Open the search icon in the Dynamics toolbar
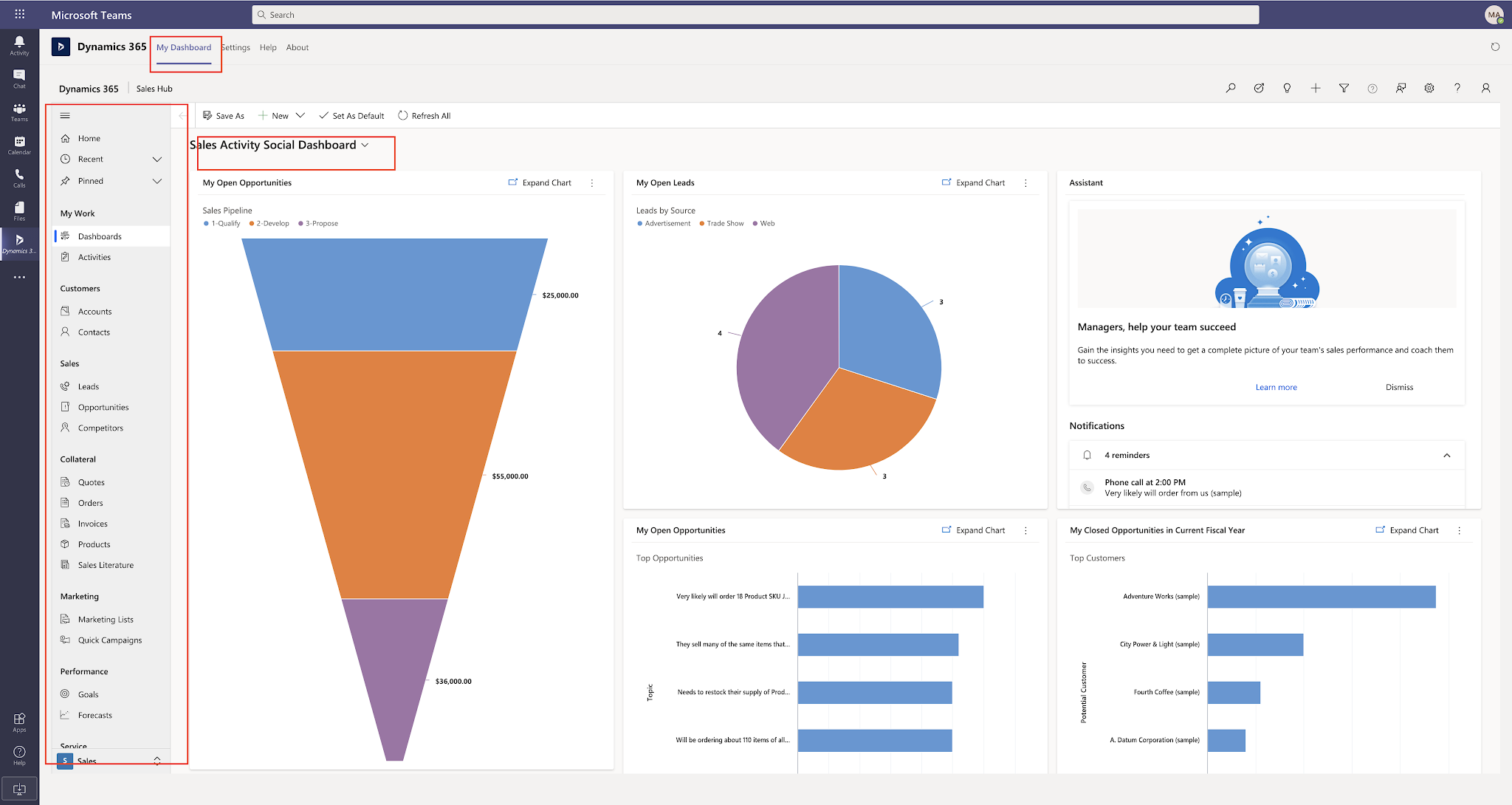Image resolution: width=1512 pixels, height=805 pixels. pyautogui.click(x=1231, y=88)
